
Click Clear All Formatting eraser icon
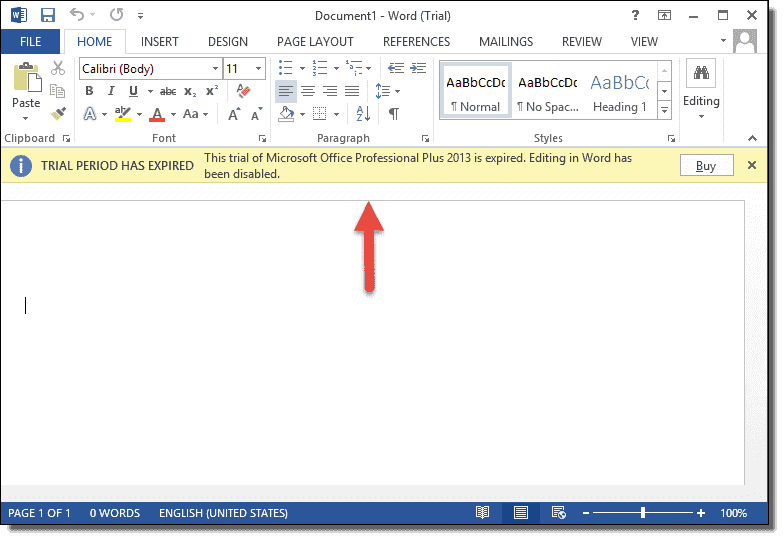[x=244, y=91]
